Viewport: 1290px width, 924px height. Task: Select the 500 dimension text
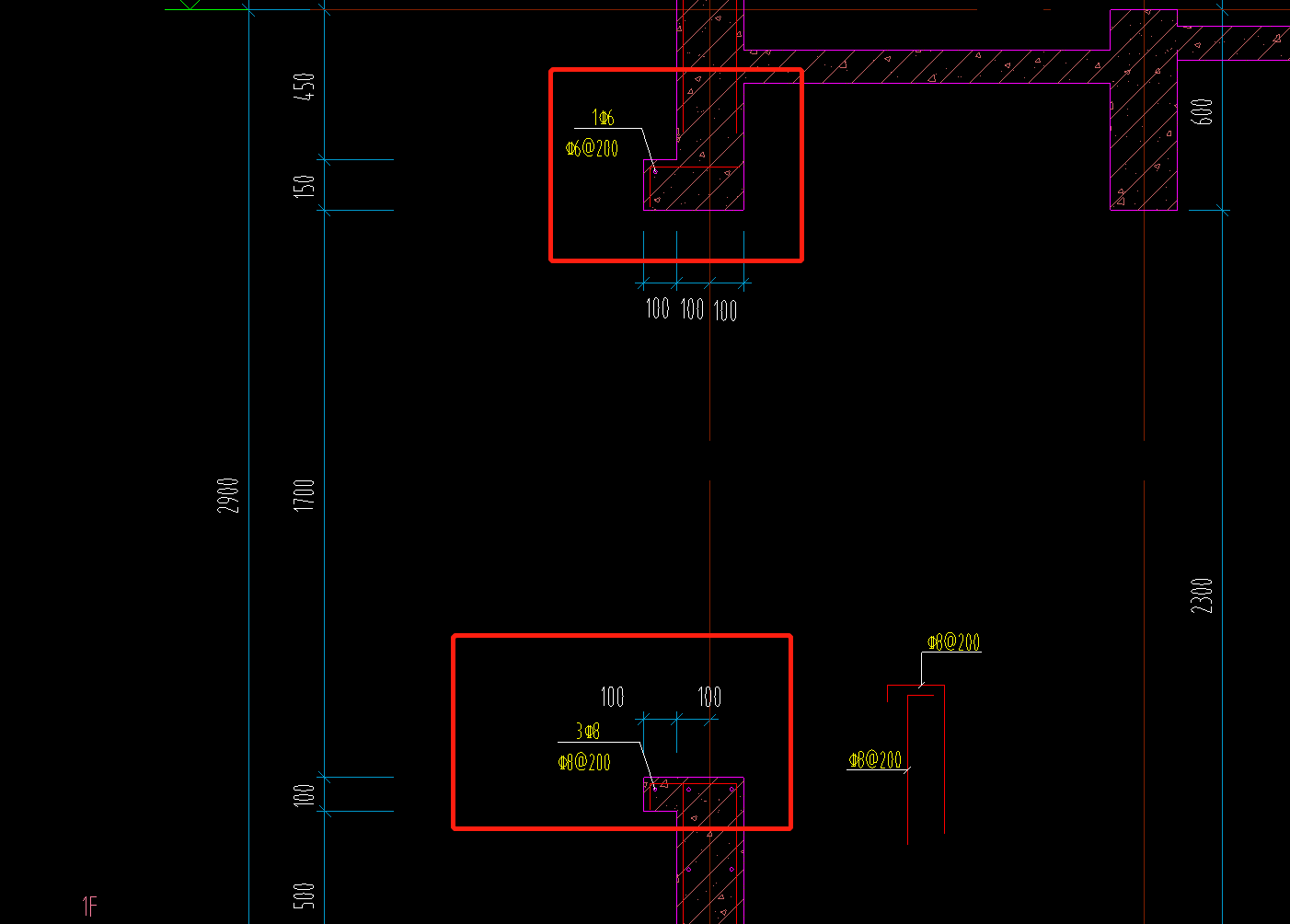tap(305, 895)
